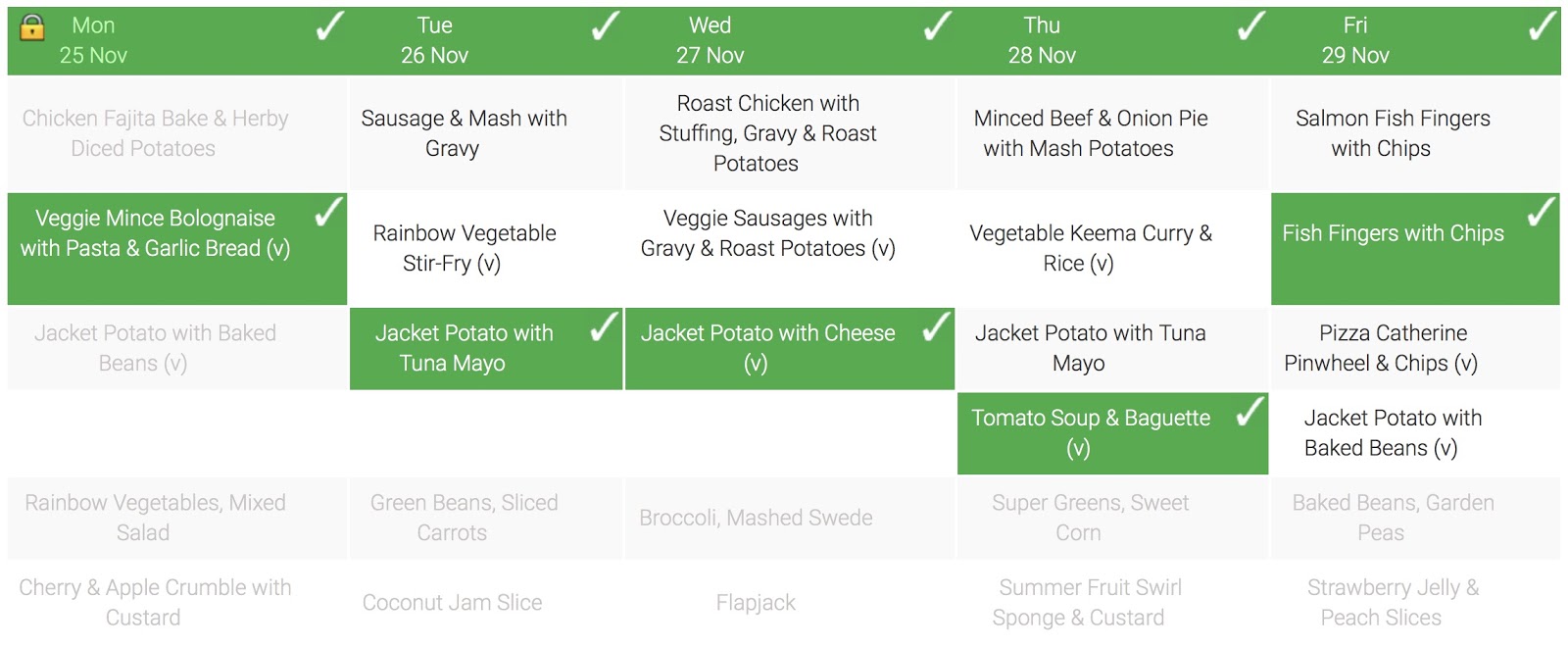Screen dimensions: 1568x647
Task: Click the checkmark in Mon 25 Nov header
Action: coord(329,26)
